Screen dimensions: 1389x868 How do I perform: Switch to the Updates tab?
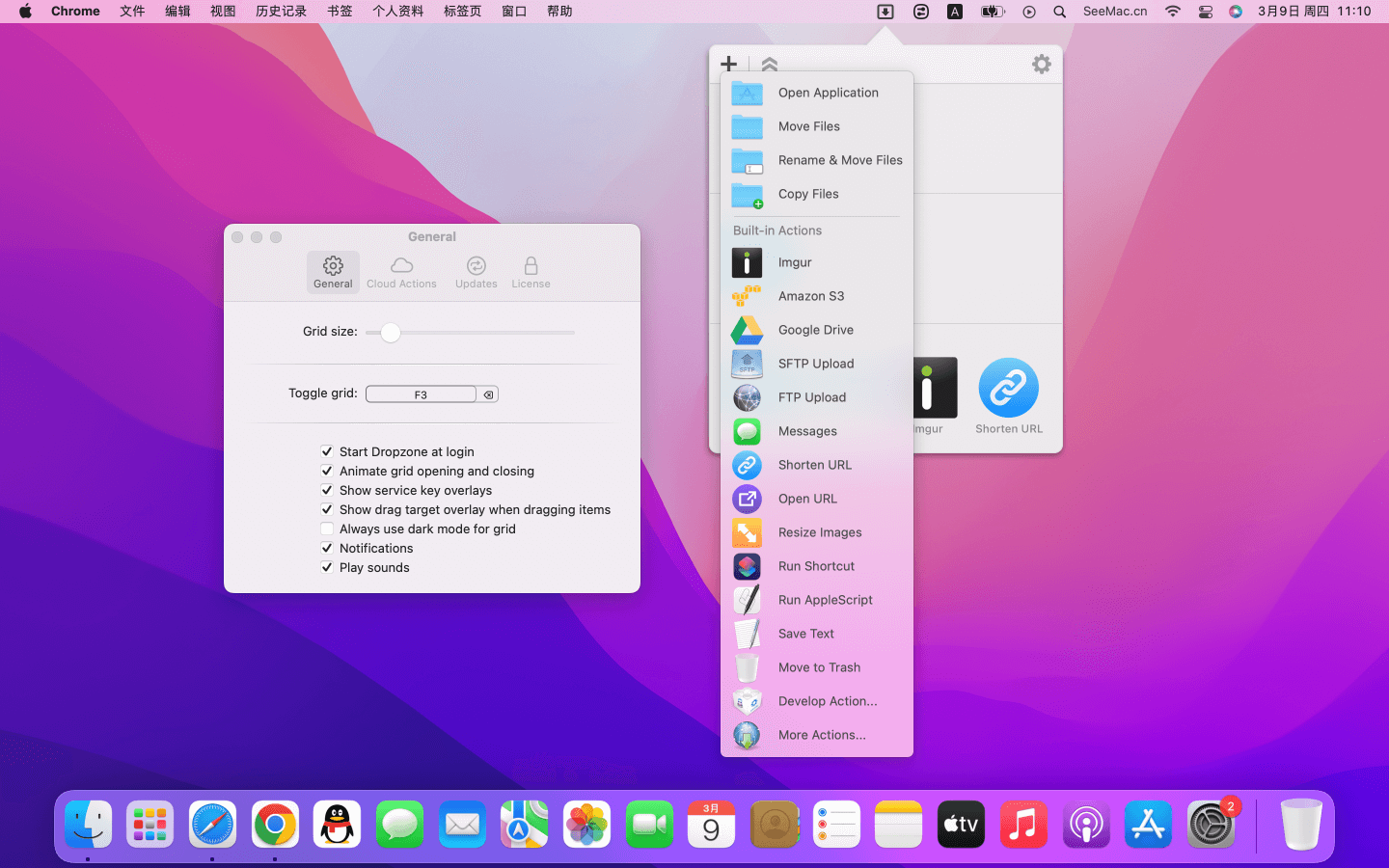477,272
